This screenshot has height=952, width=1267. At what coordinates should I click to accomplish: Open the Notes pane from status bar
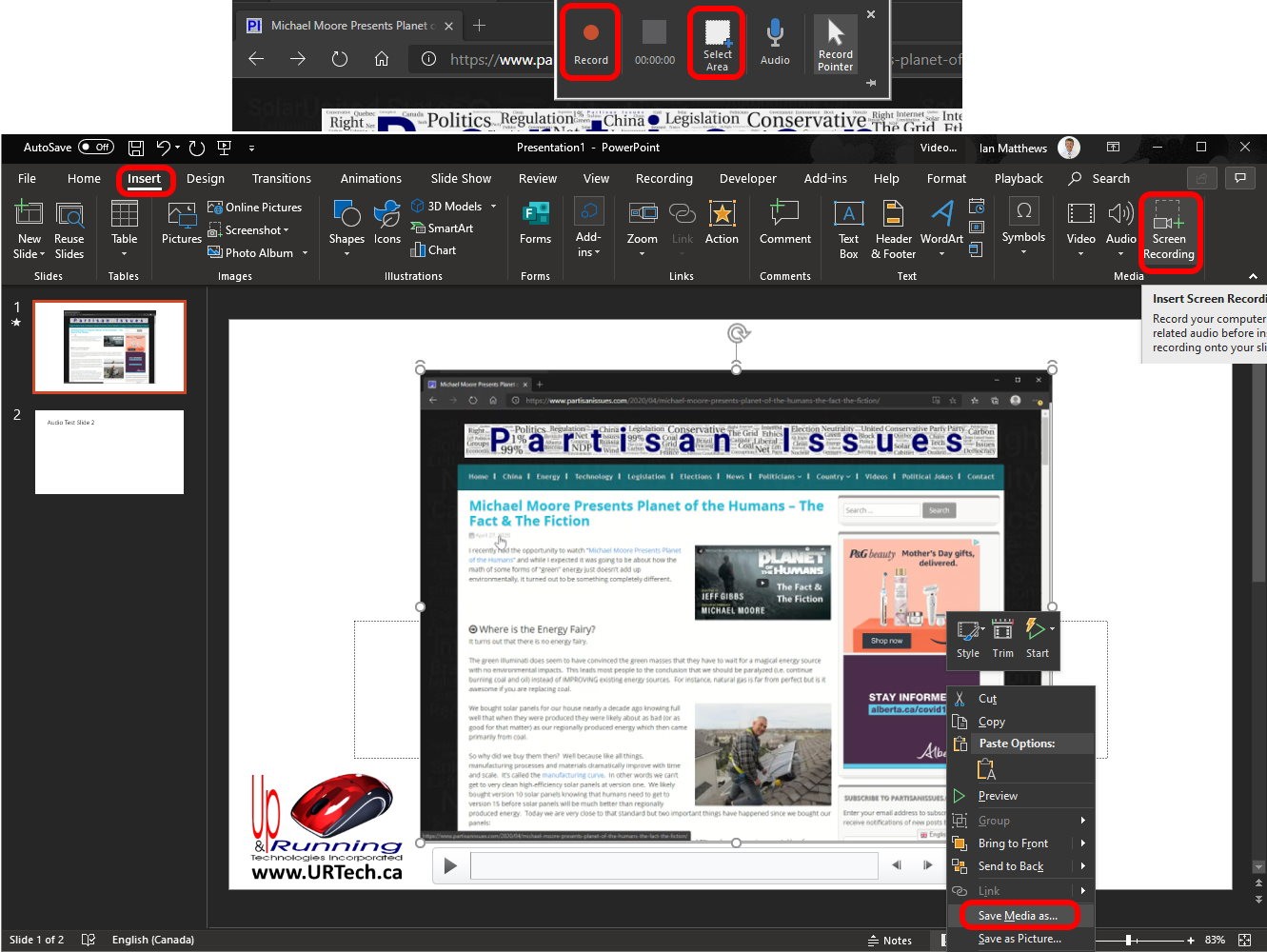pyautogui.click(x=889, y=941)
